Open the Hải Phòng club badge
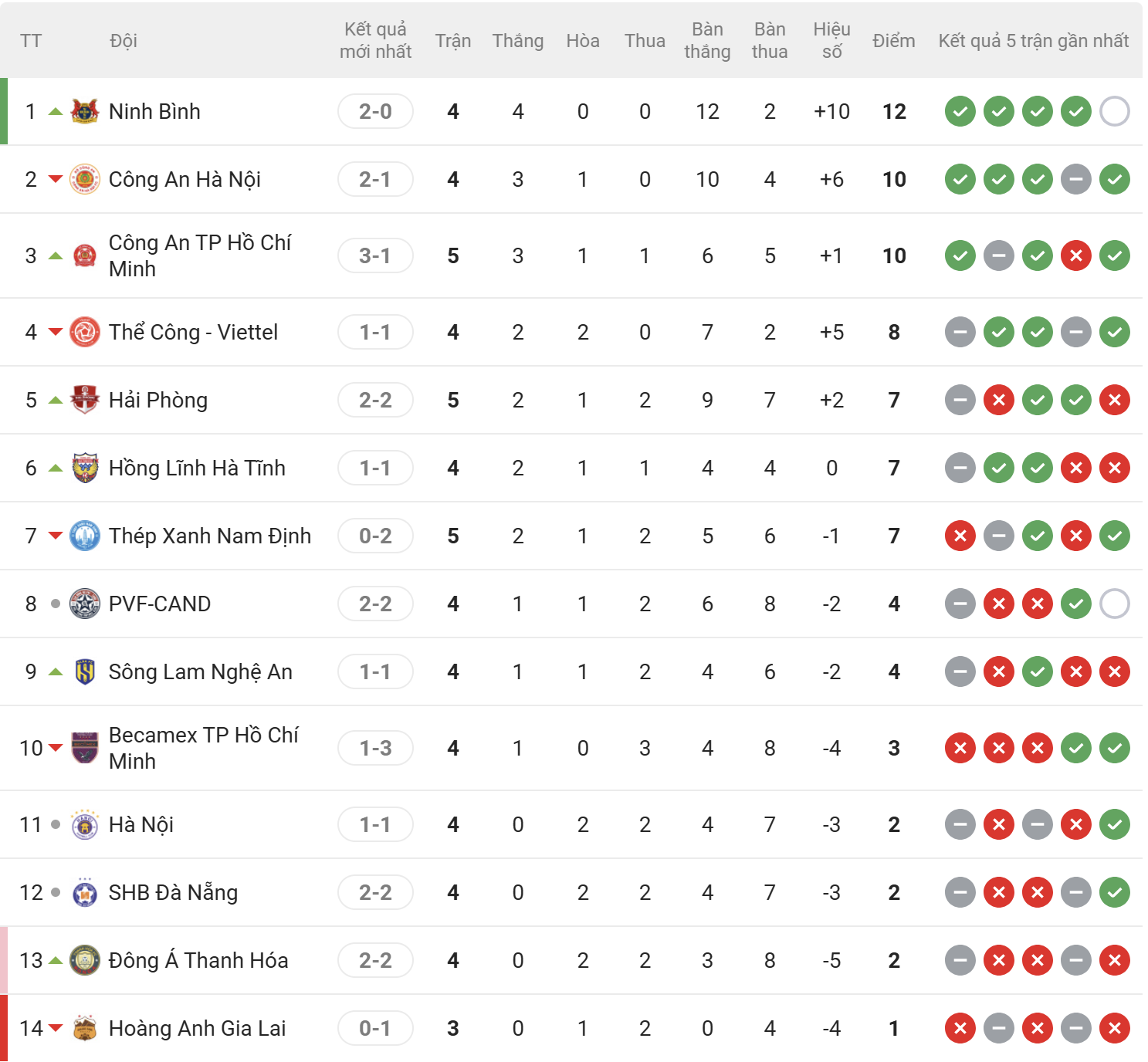Image resolution: width=1148 pixels, height=1062 pixels. (x=85, y=400)
